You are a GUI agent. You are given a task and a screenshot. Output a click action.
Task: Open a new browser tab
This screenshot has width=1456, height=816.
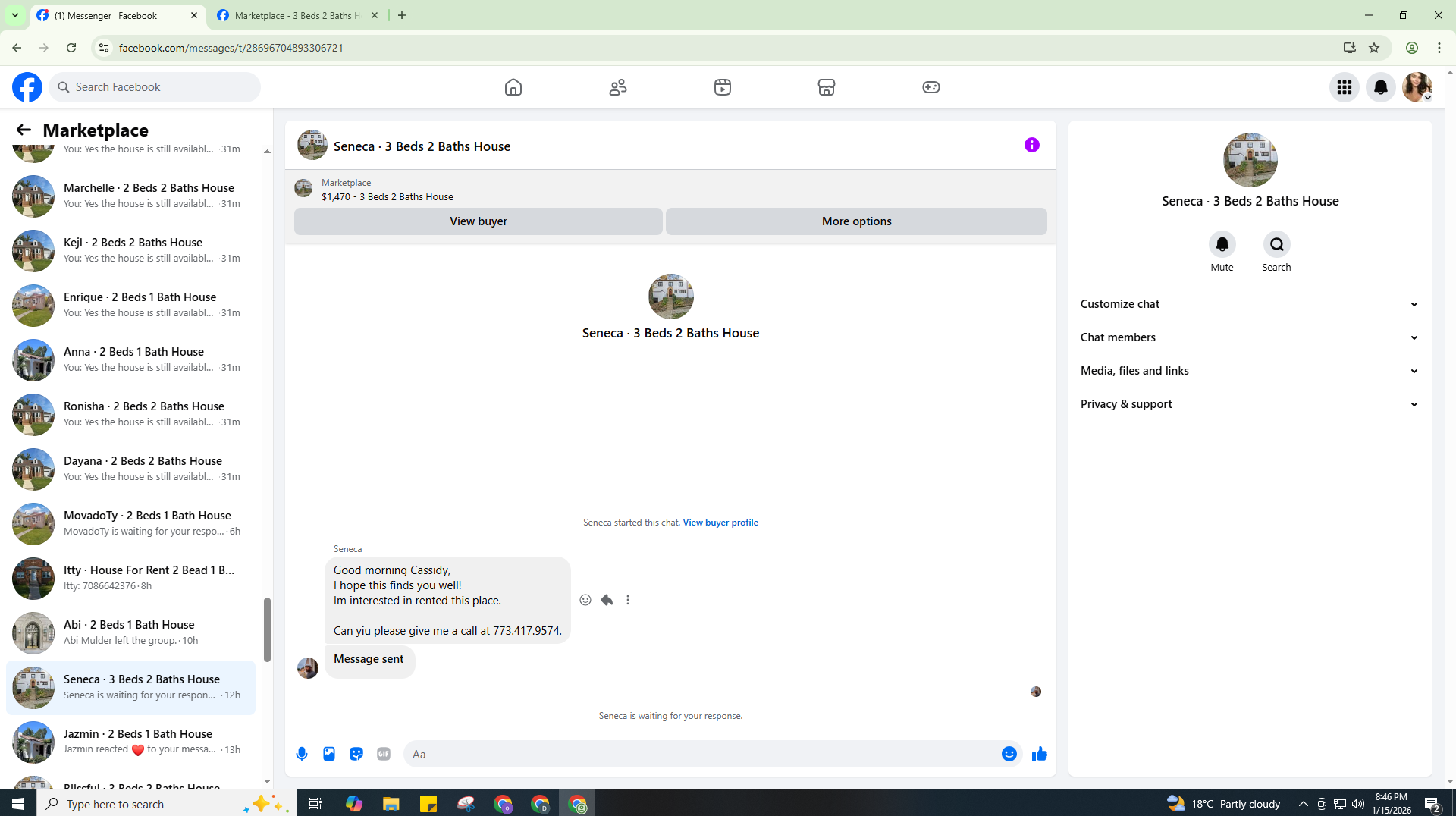[x=402, y=15]
